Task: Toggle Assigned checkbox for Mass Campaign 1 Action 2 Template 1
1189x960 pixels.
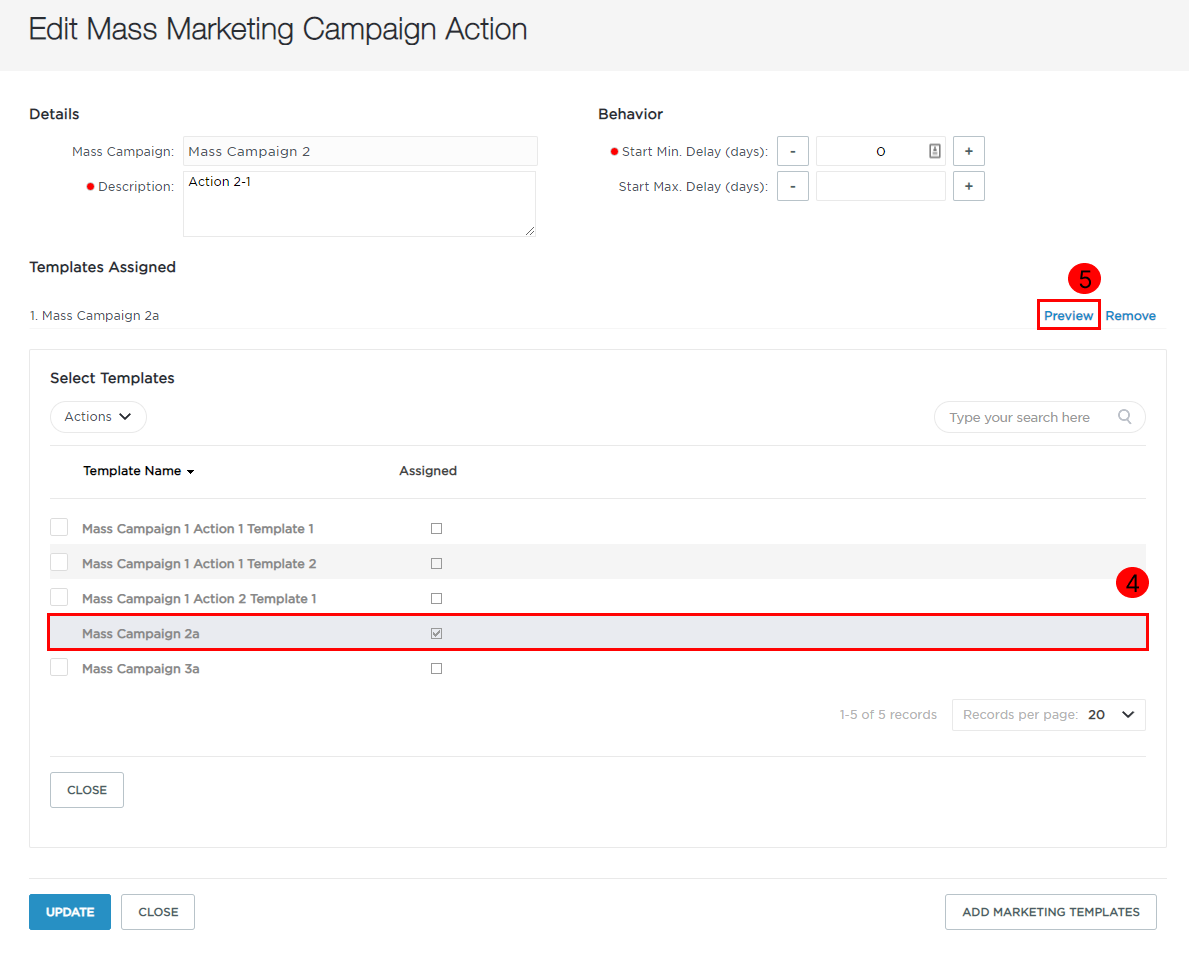Action: (x=436, y=598)
